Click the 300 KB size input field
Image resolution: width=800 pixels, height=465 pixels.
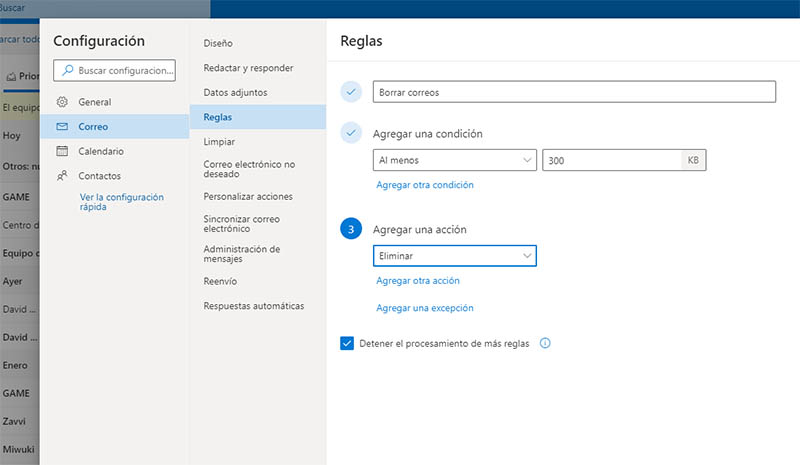click(x=611, y=160)
